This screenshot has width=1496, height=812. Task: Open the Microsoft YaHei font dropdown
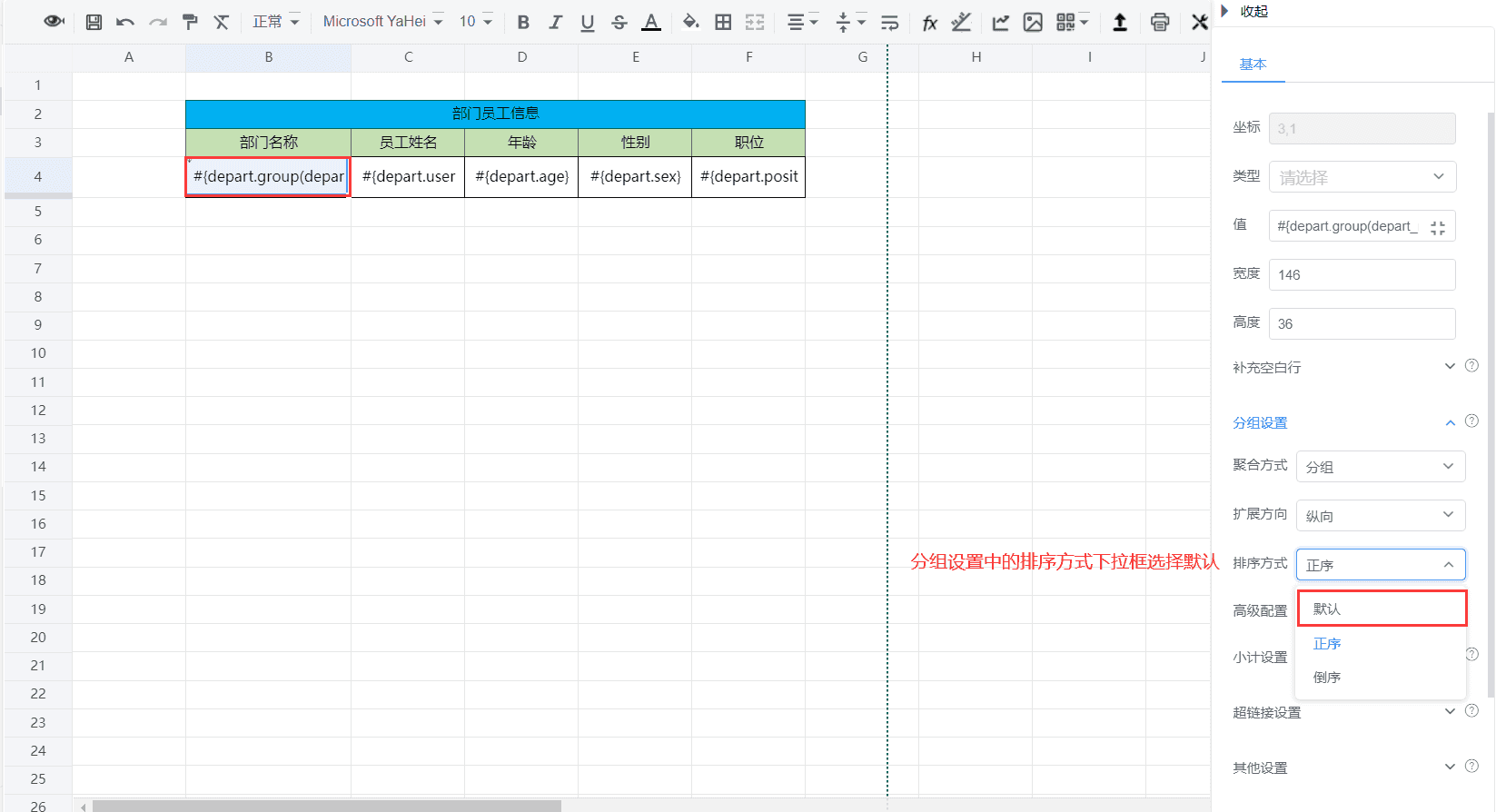pyautogui.click(x=382, y=22)
